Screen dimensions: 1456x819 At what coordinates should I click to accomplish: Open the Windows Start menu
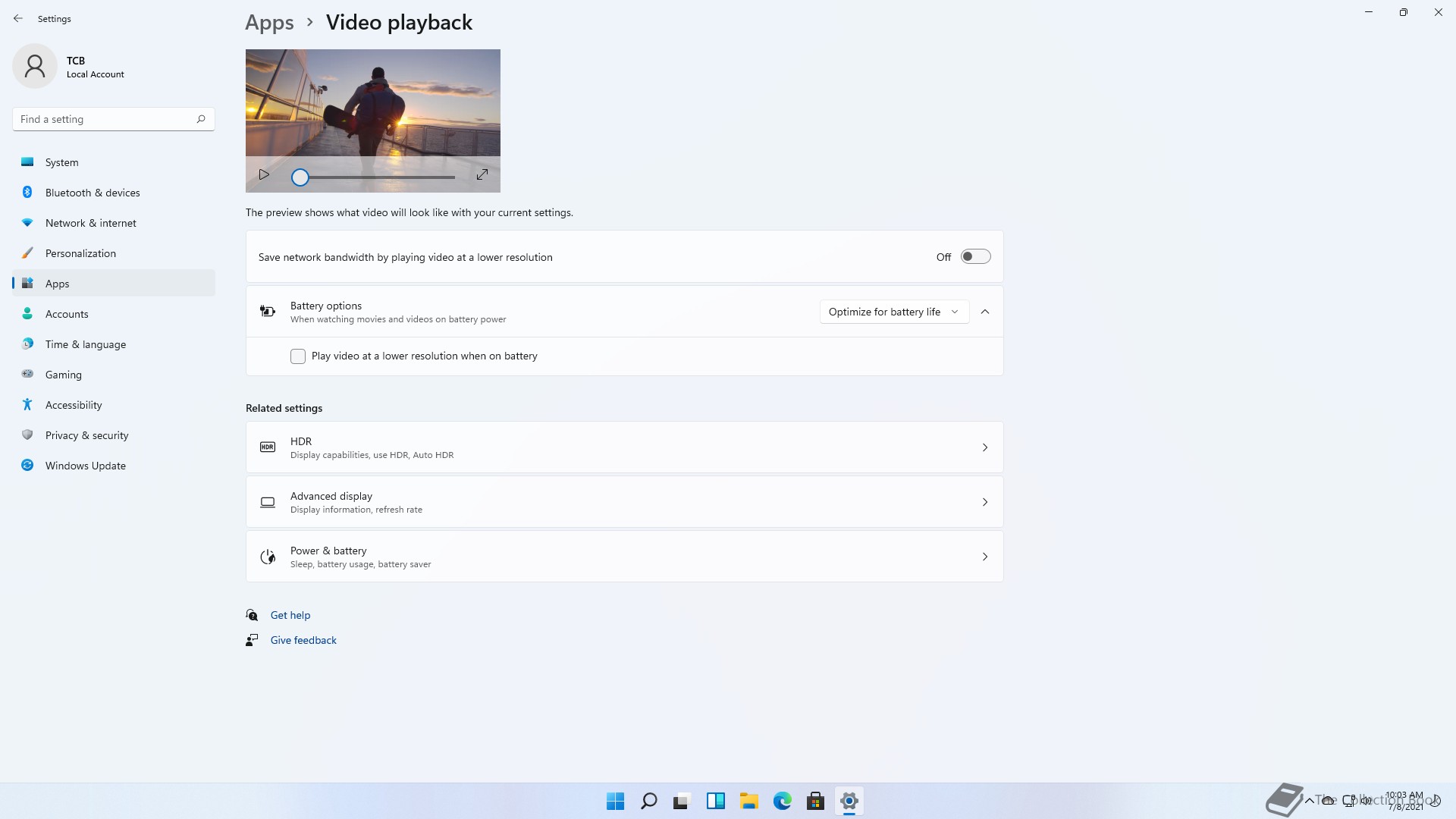[x=615, y=801]
